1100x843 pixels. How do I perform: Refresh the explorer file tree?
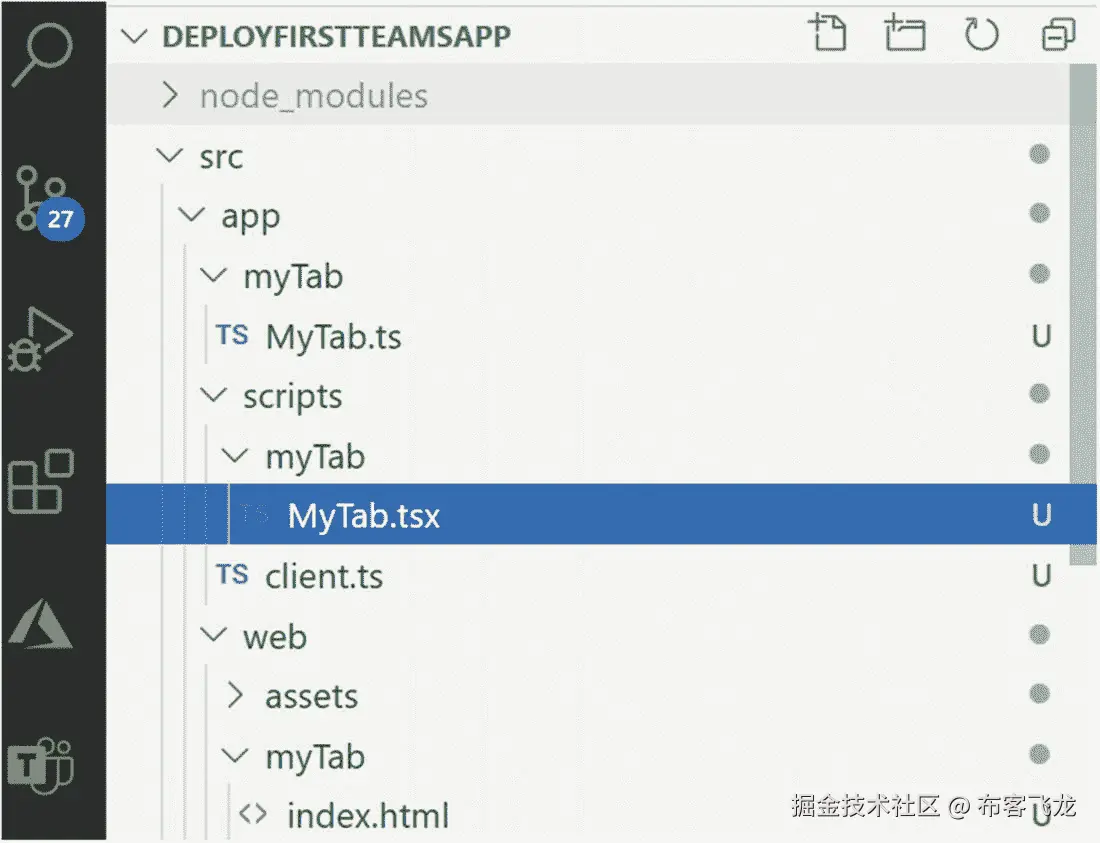pos(981,36)
